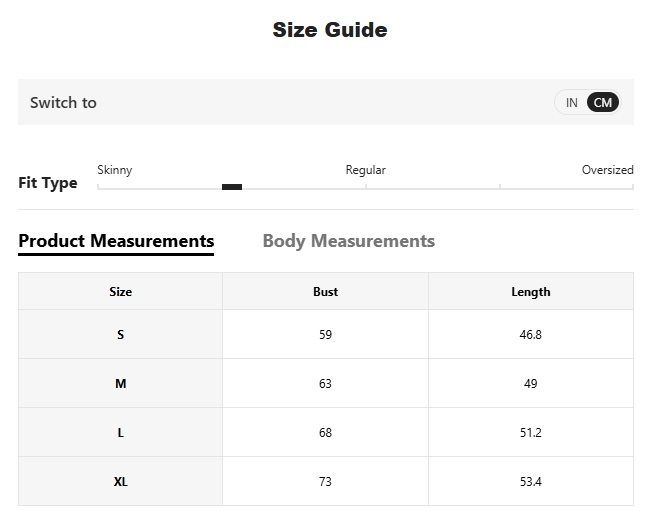Image resolution: width=659 pixels, height=515 pixels.
Task: Click the Length column header
Action: [x=530, y=292]
